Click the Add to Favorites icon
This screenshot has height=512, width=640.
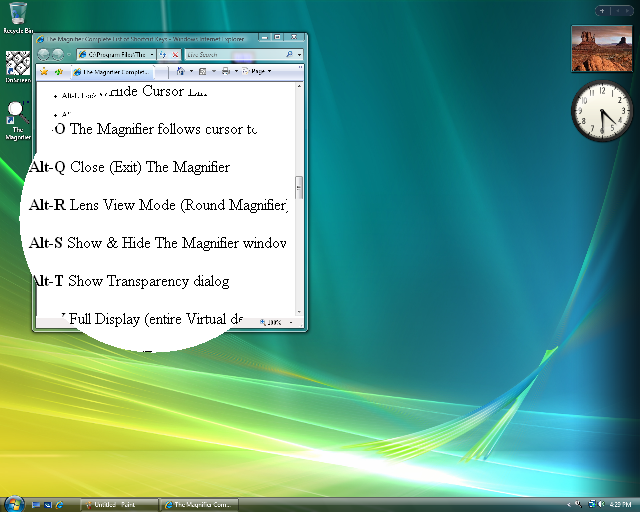click(59, 72)
